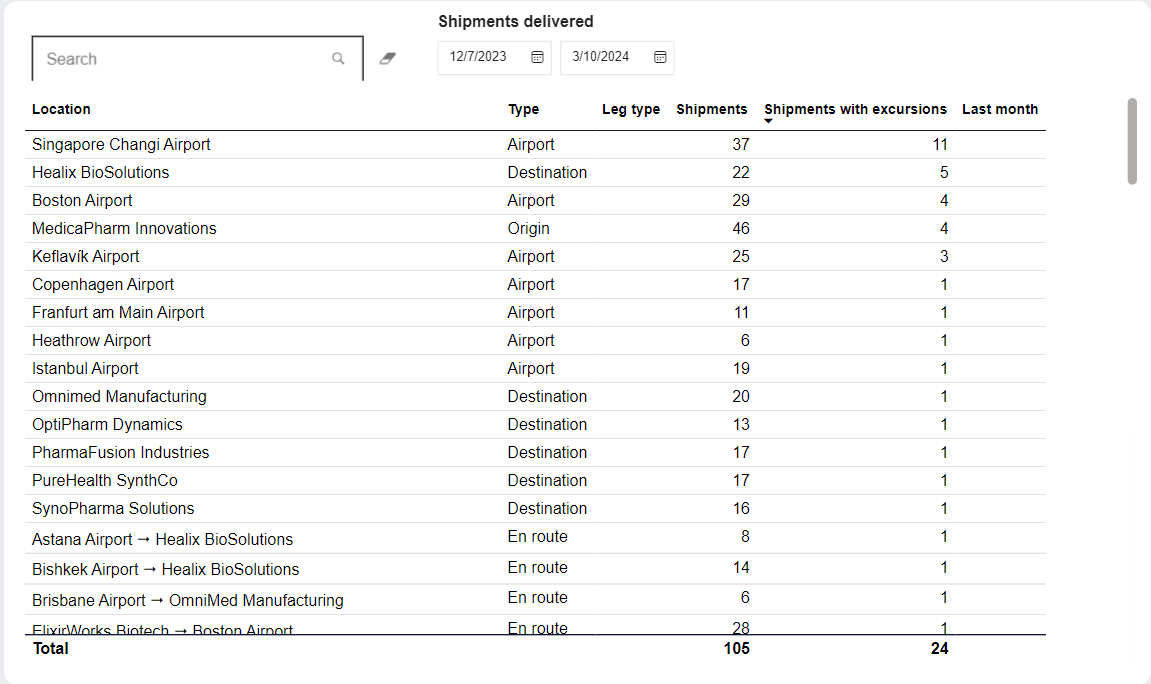Select the Singapore Changi Airport row

click(535, 145)
